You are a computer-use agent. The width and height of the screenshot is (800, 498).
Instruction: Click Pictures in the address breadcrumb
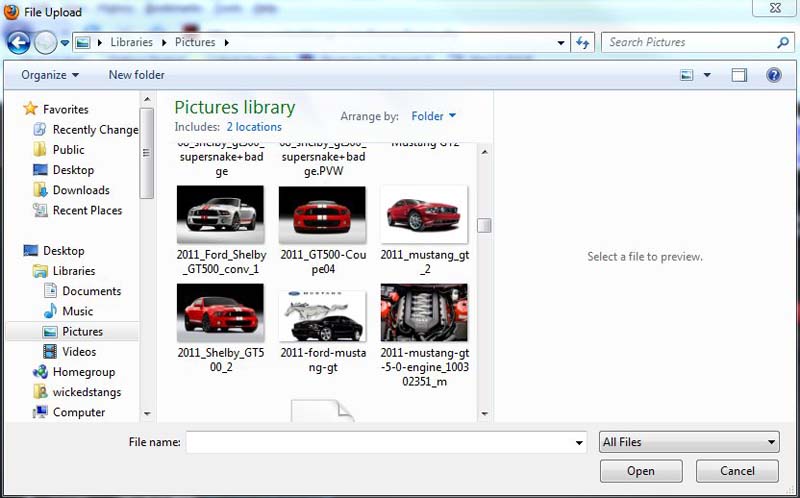195,42
